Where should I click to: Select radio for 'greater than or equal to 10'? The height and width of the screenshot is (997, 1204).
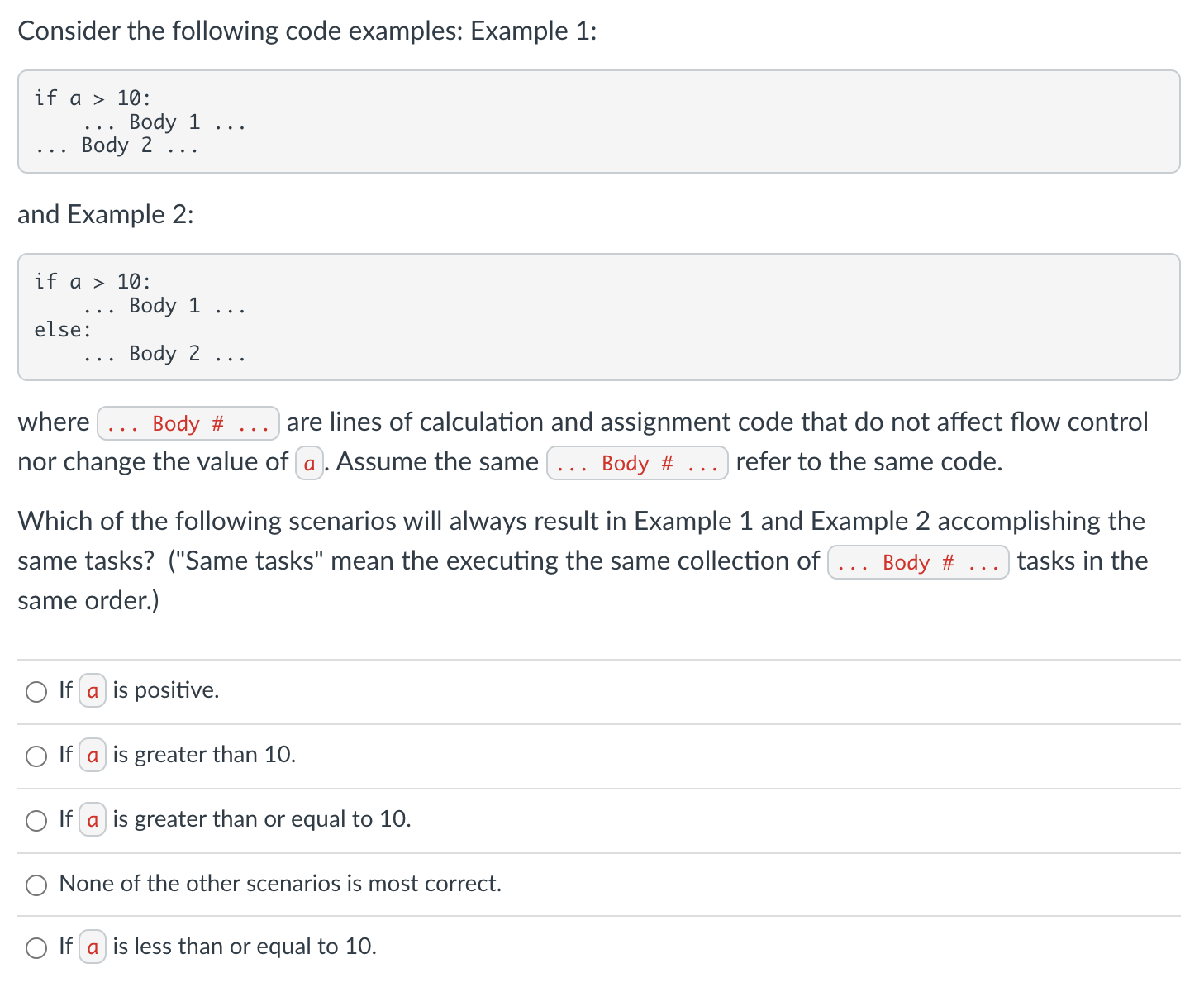[36, 821]
